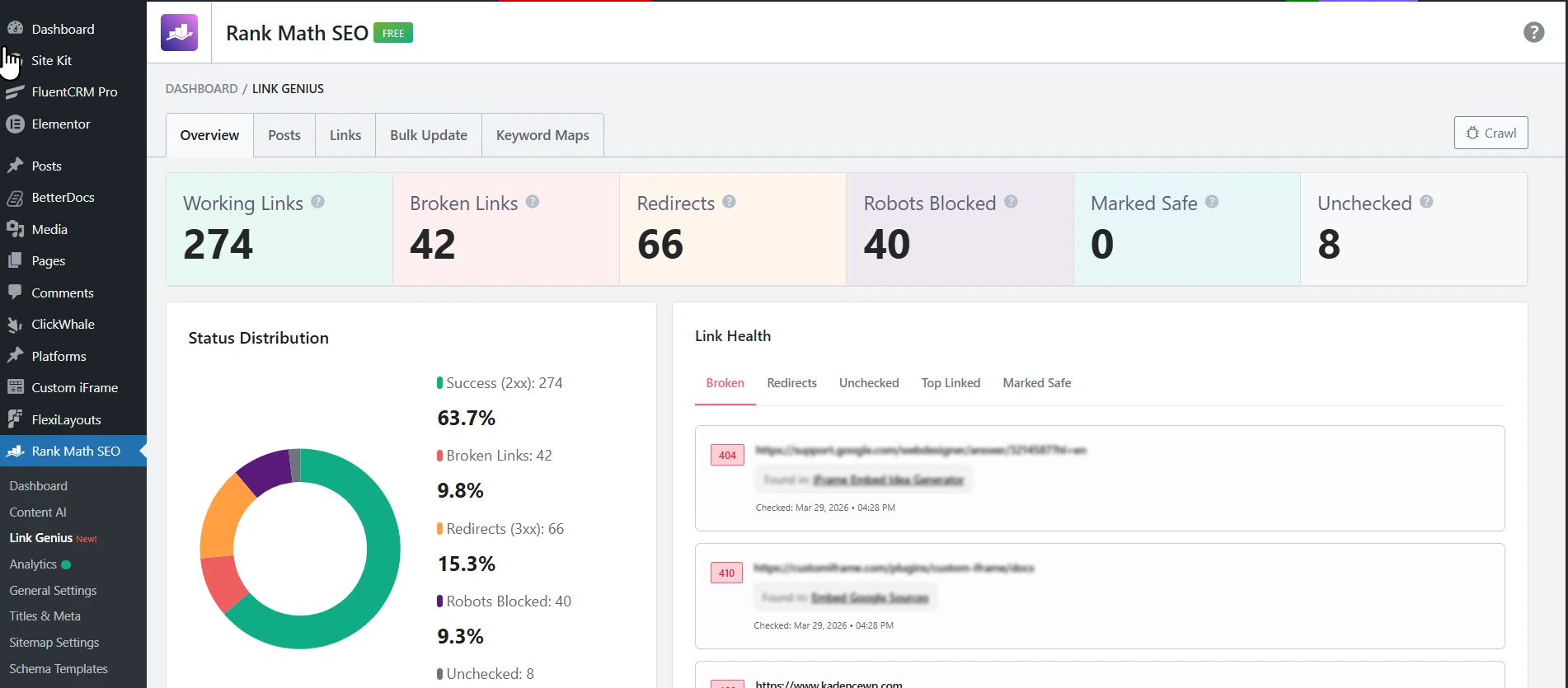This screenshot has width=1568, height=688.
Task: Click the FlexiLayouts sidebar icon
Action: [x=15, y=419]
